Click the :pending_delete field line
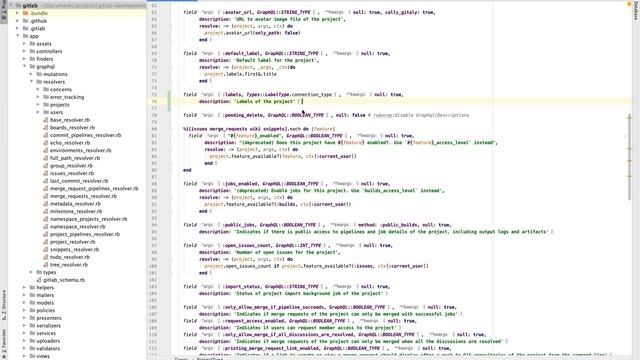The height and width of the screenshot is (360, 640). [x=326, y=115]
